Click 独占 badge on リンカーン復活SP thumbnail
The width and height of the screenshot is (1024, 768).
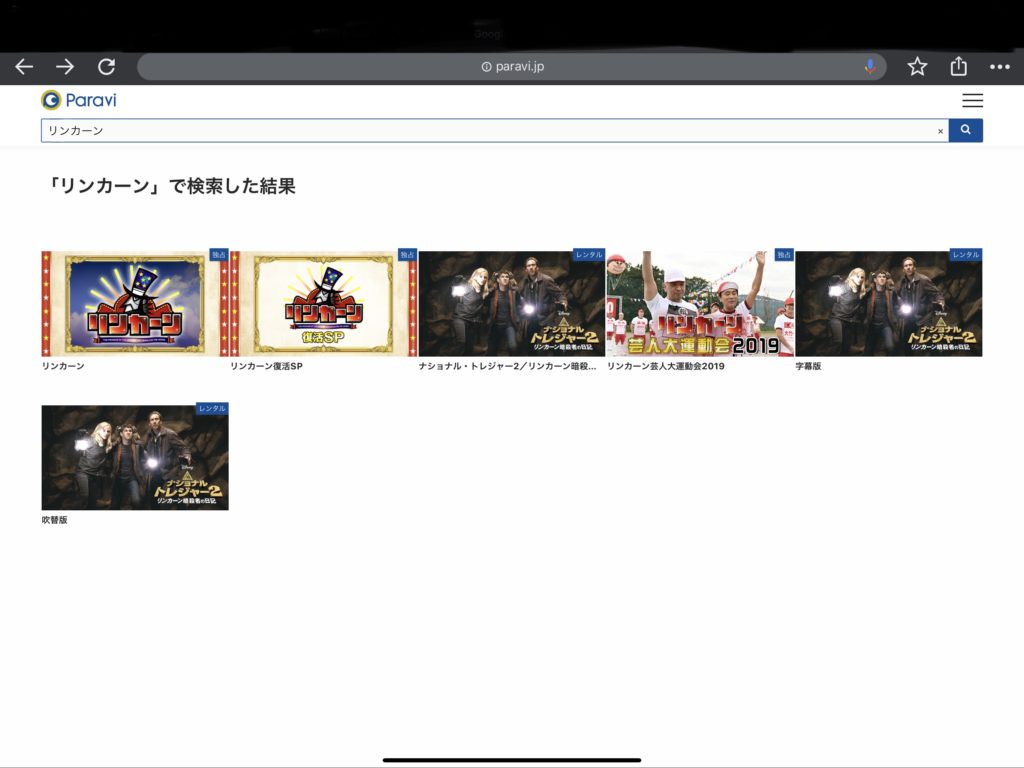pos(408,255)
